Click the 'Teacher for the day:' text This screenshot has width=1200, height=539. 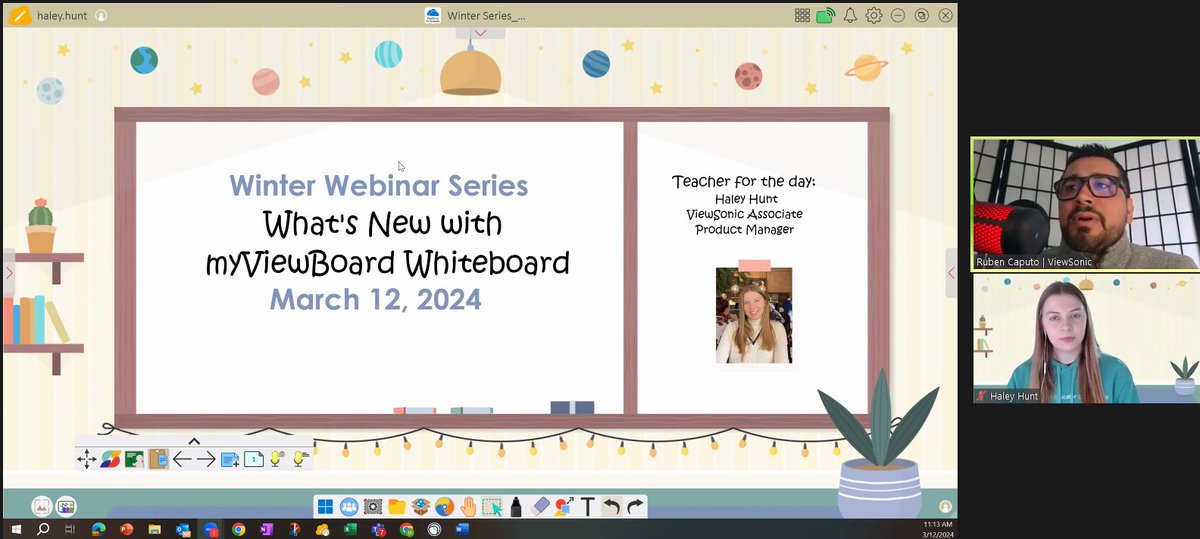[x=744, y=181]
